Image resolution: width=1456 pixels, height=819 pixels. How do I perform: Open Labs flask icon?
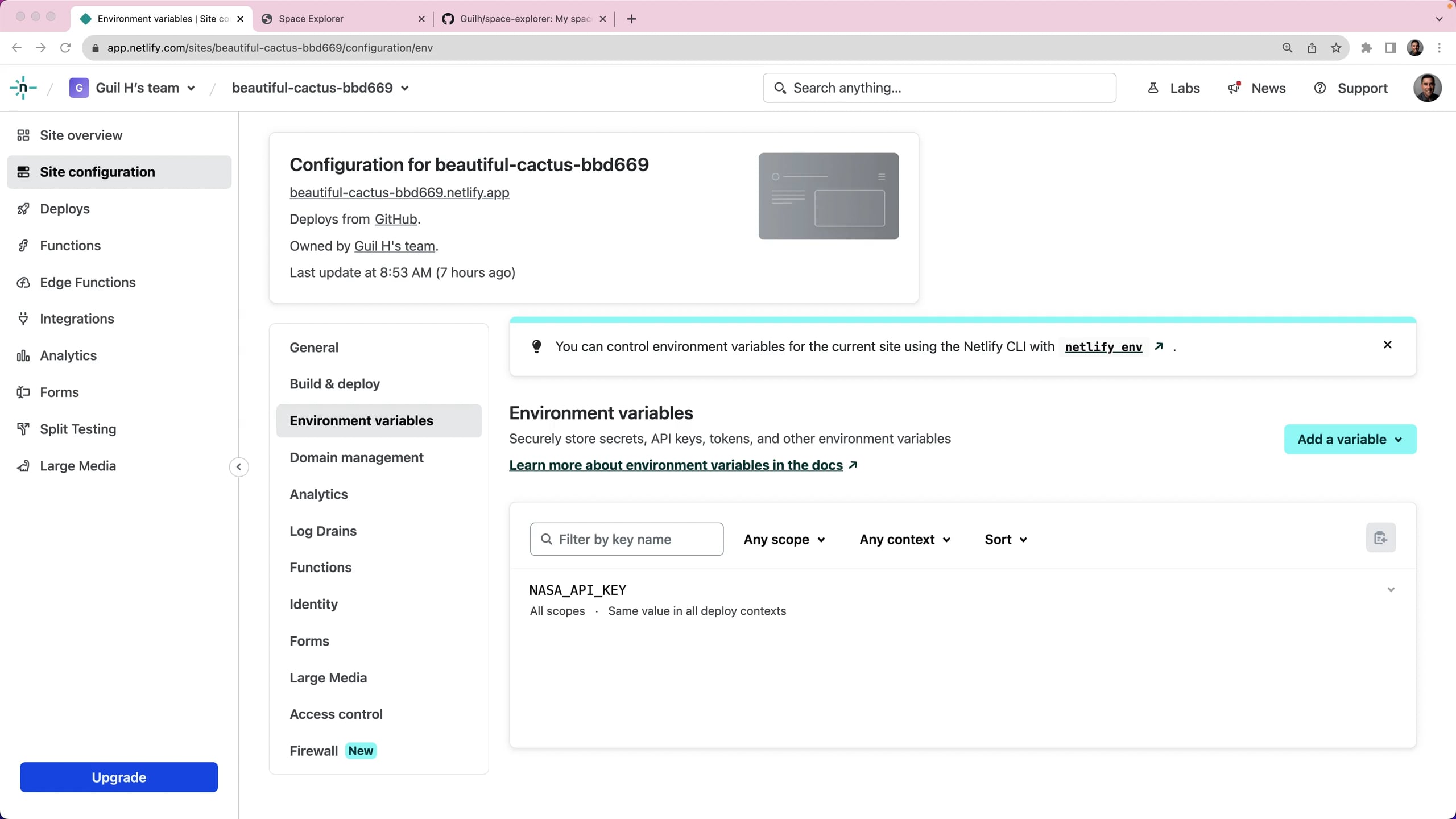pyautogui.click(x=1174, y=88)
